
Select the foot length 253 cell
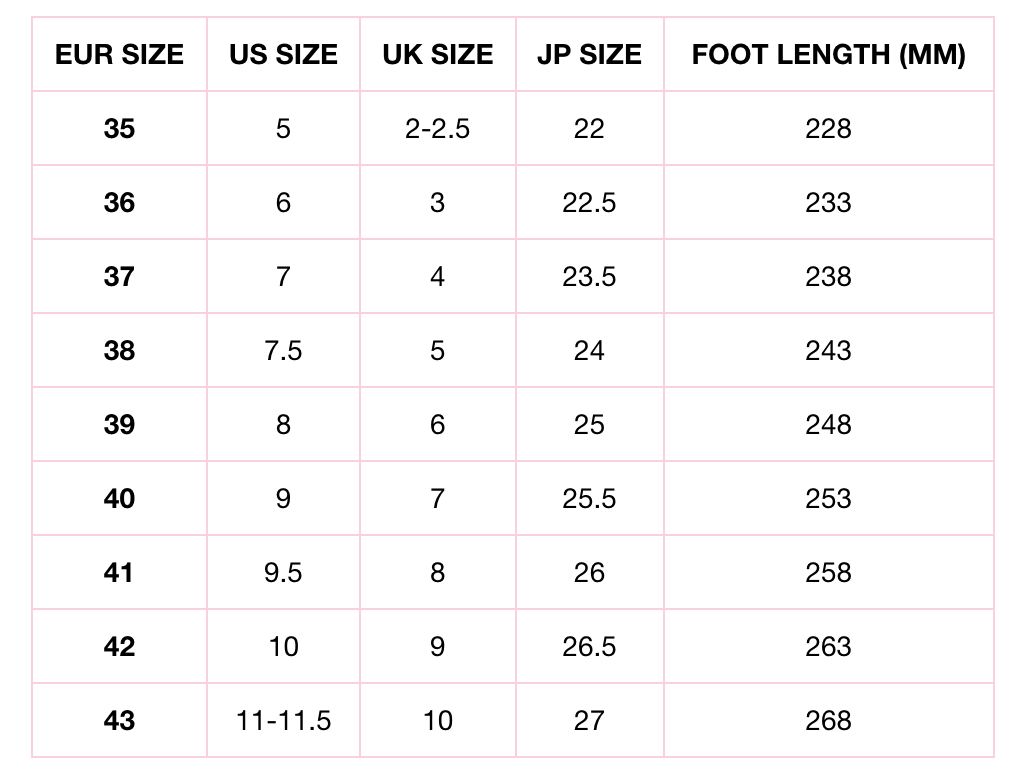click(x=828, y=499)
